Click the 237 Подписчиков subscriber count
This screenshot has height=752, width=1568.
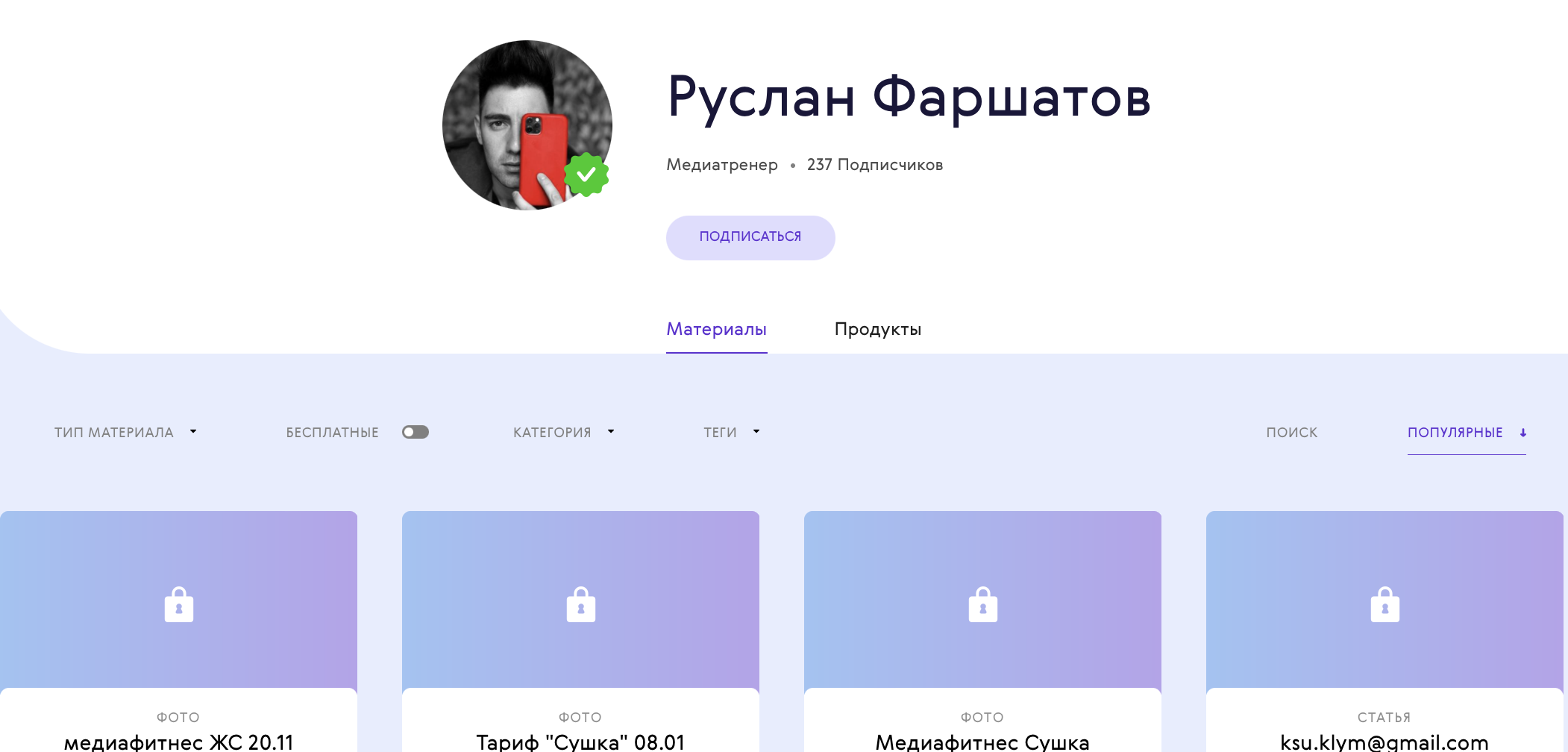pos(875,165)
